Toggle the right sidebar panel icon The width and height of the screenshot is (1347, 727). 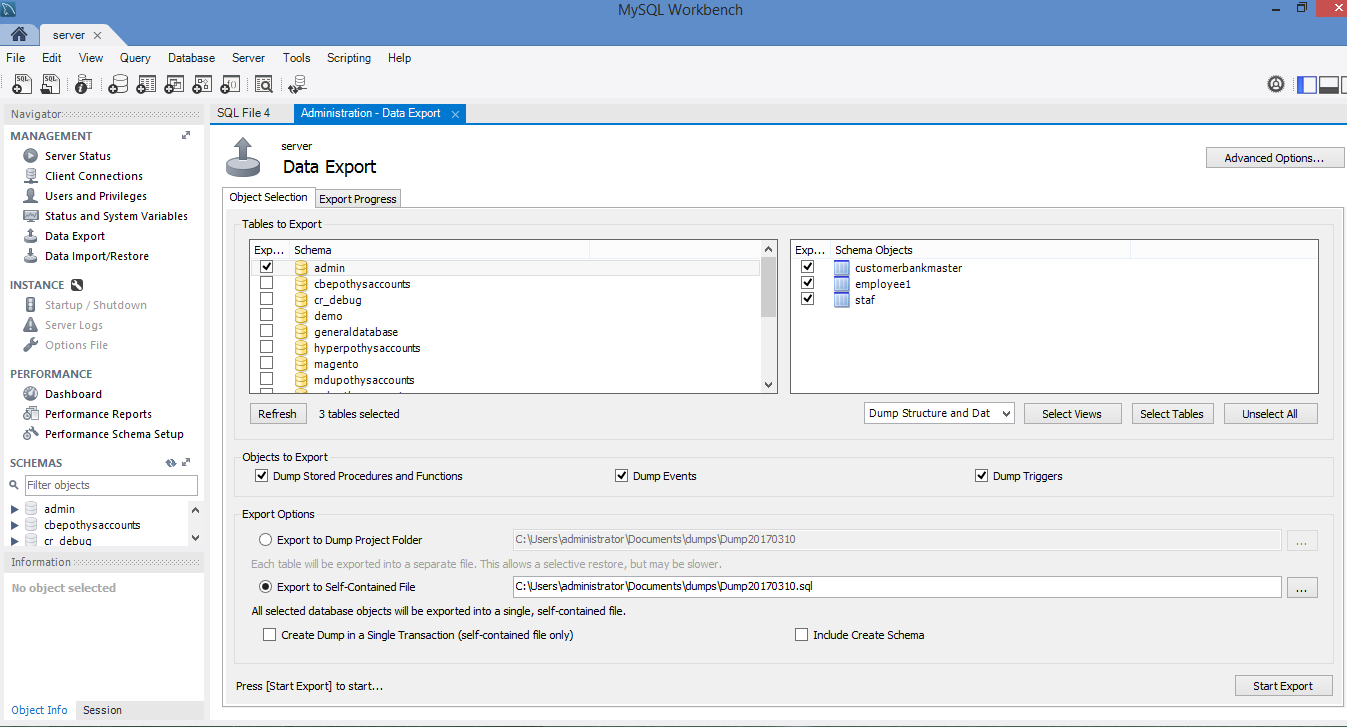pos(1344,84)
